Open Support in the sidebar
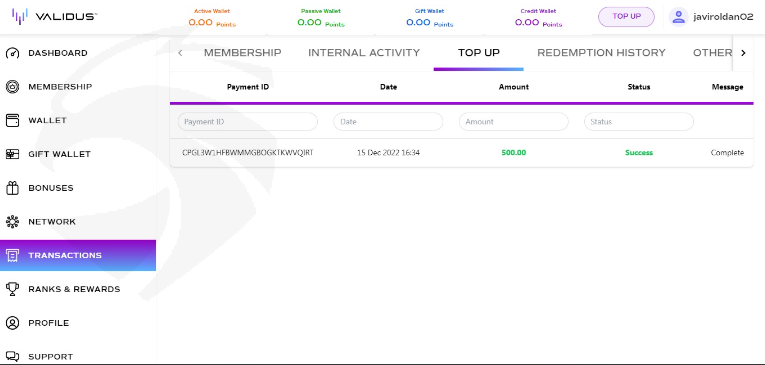Image resolution: width=765 pixels, height=365 pixels. point(50,356)
